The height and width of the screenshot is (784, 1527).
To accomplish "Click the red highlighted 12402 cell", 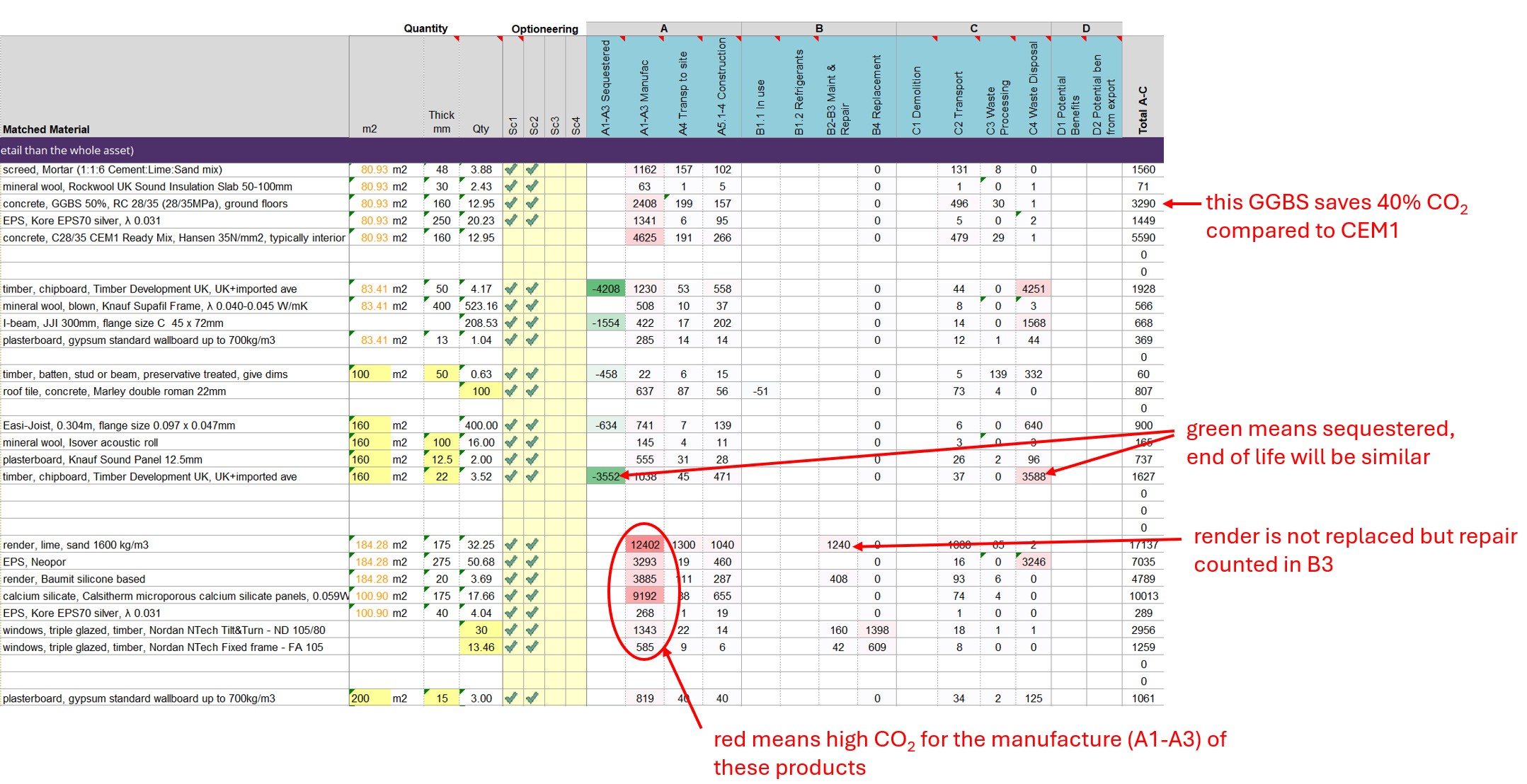I will [645, 545].
